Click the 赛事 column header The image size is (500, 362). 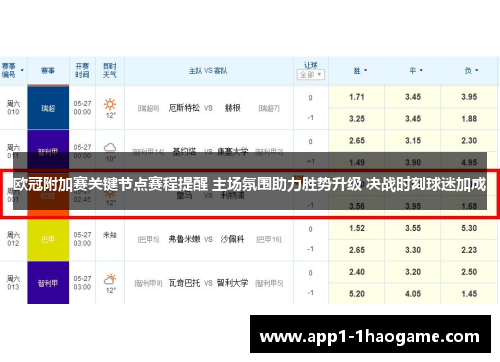48,71
